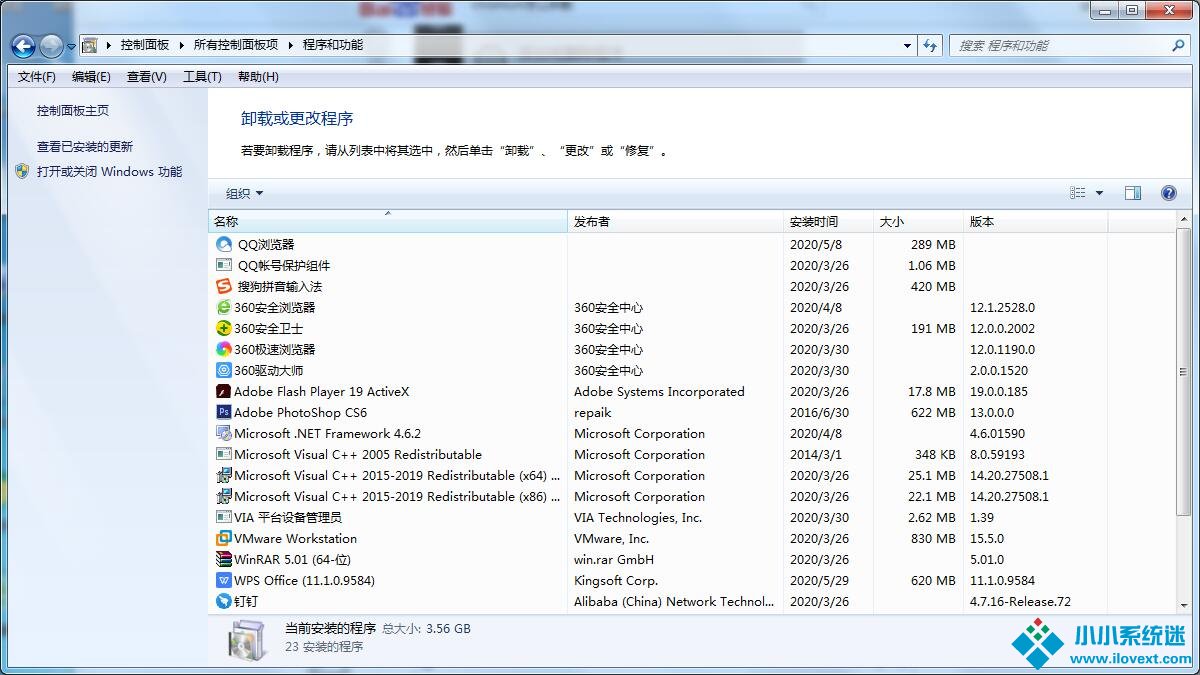Image resolution: width=1200 pixels, height=675 pixels.
Task: Click the back navigation arrow
Action: point(23,45)
